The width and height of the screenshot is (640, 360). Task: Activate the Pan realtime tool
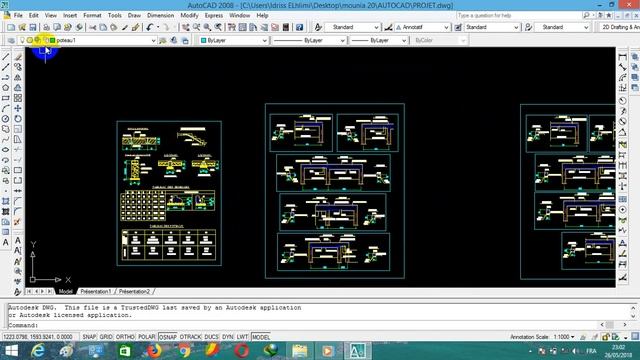[186, 27]
